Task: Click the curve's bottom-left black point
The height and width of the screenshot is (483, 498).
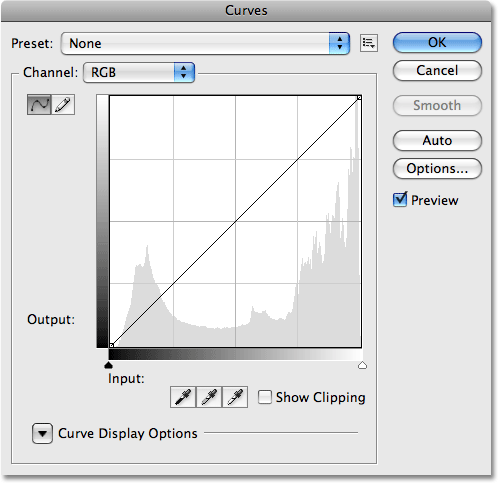Action: pyautogui.click(x=112, y=345)
